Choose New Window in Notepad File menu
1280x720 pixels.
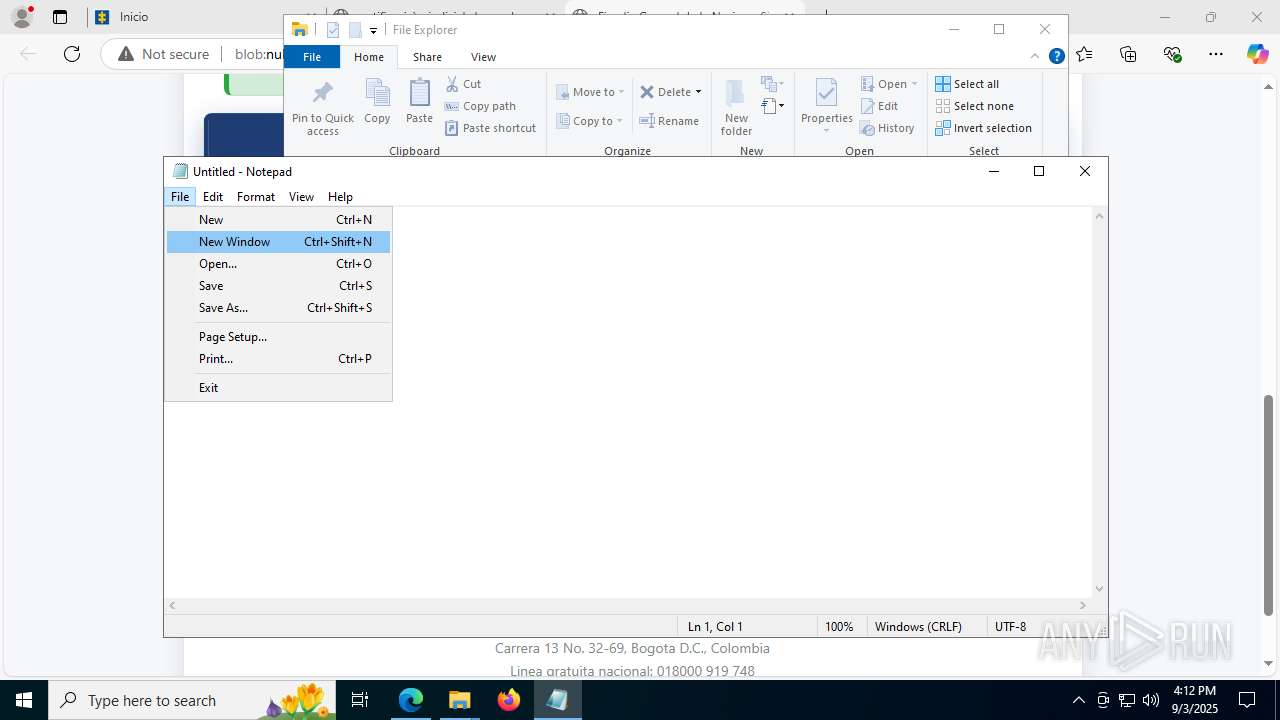click(x=278, y=242)
